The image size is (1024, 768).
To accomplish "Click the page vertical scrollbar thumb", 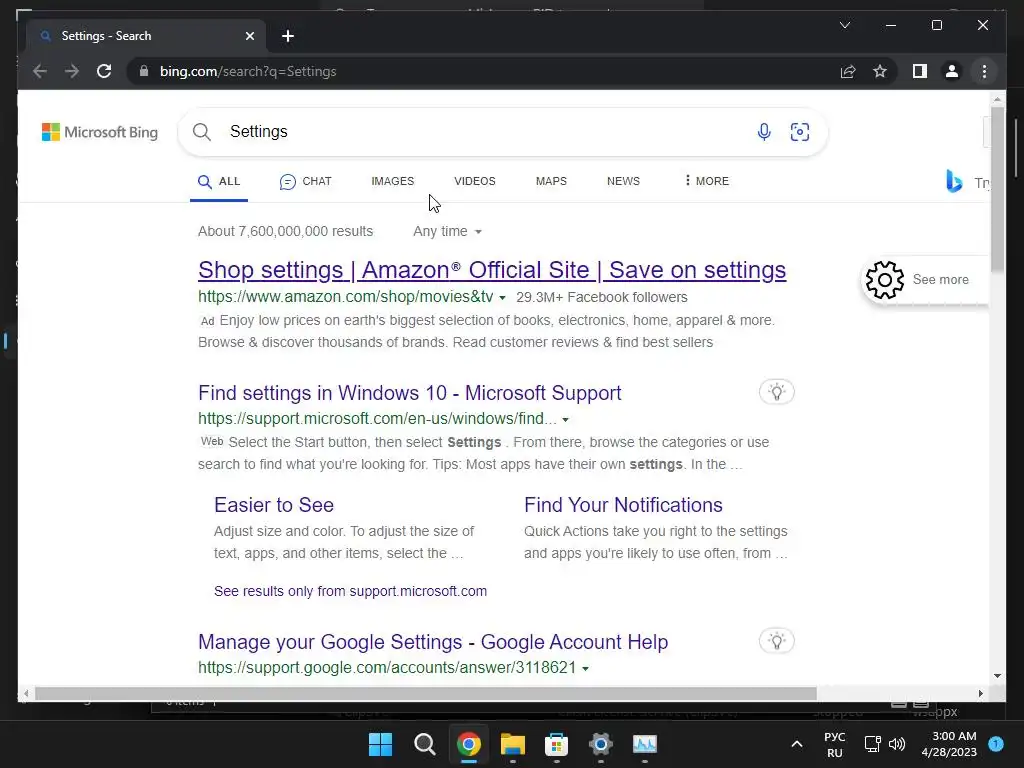I will (x=997, y=189).
